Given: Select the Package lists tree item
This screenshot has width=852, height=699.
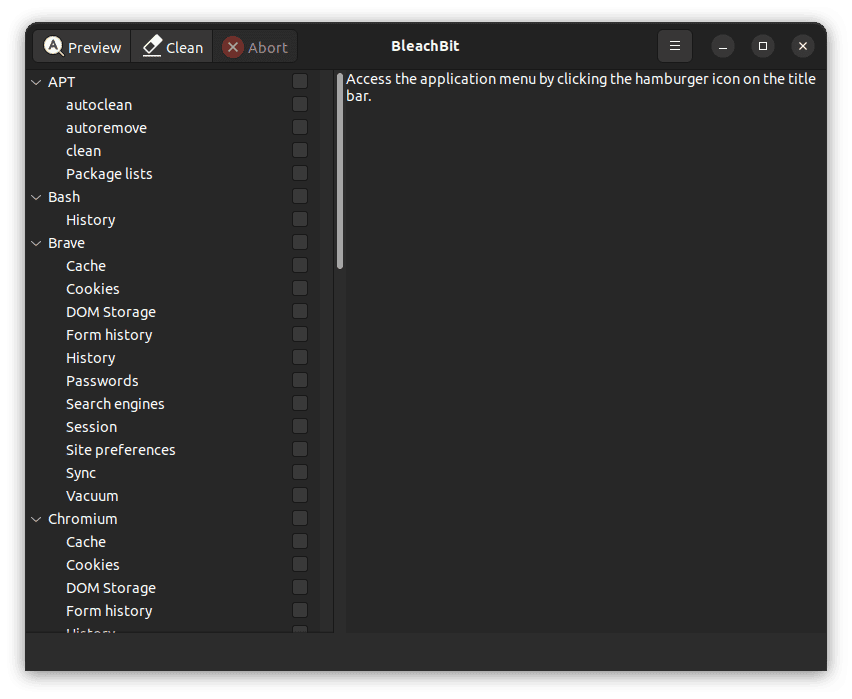Looking at the screenshot, I should (x=109, y=173).
